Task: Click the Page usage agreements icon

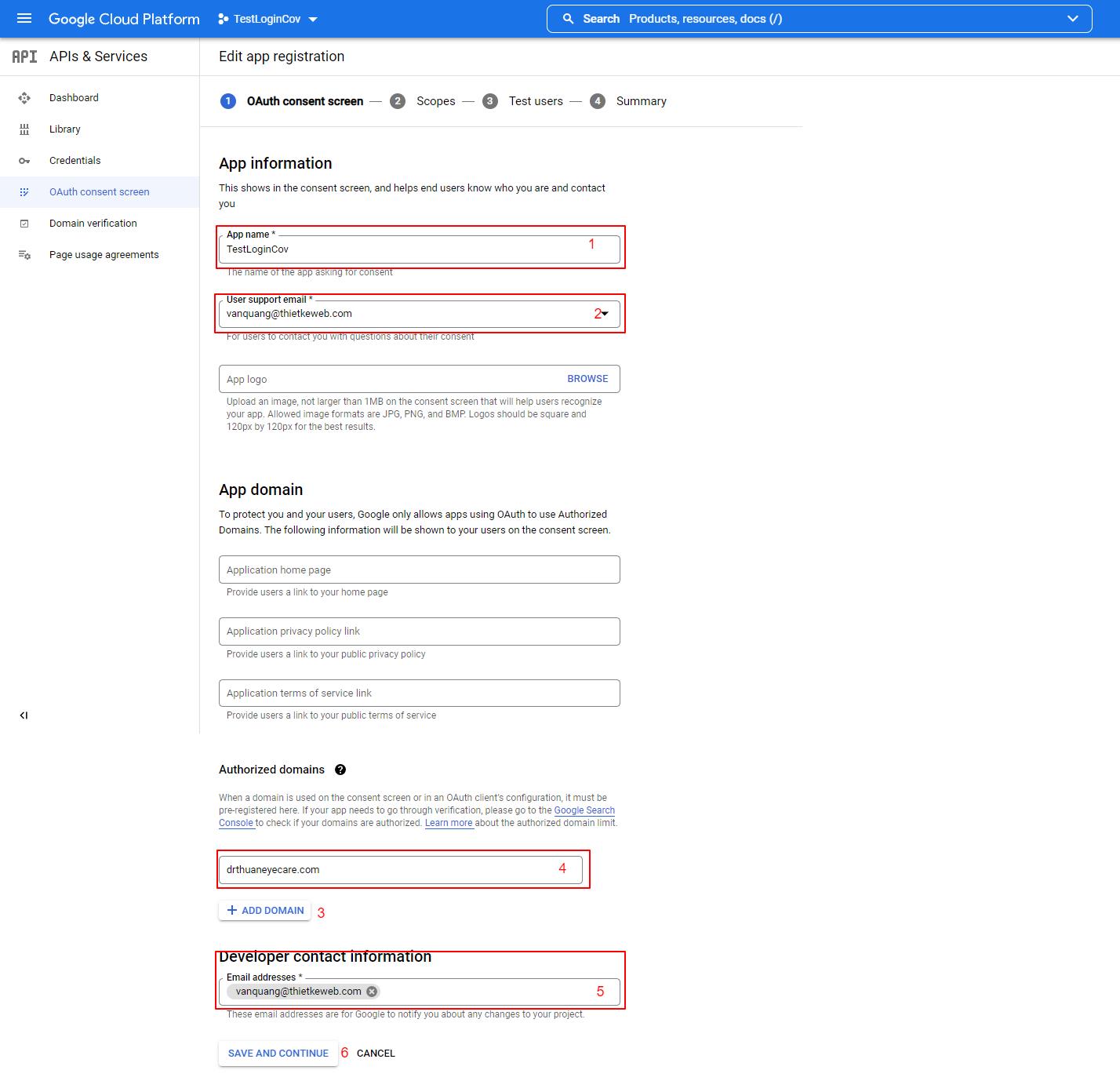Action: (x=24, y=255)
